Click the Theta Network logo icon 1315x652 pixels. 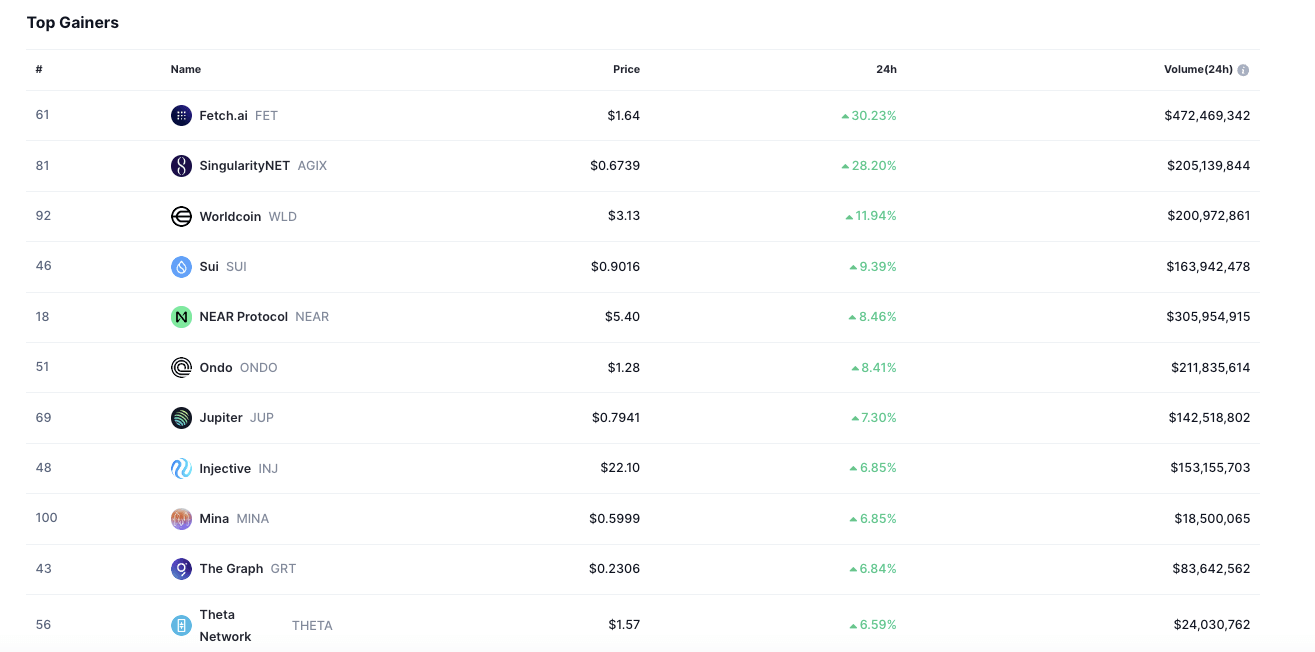tap(181, 626)
